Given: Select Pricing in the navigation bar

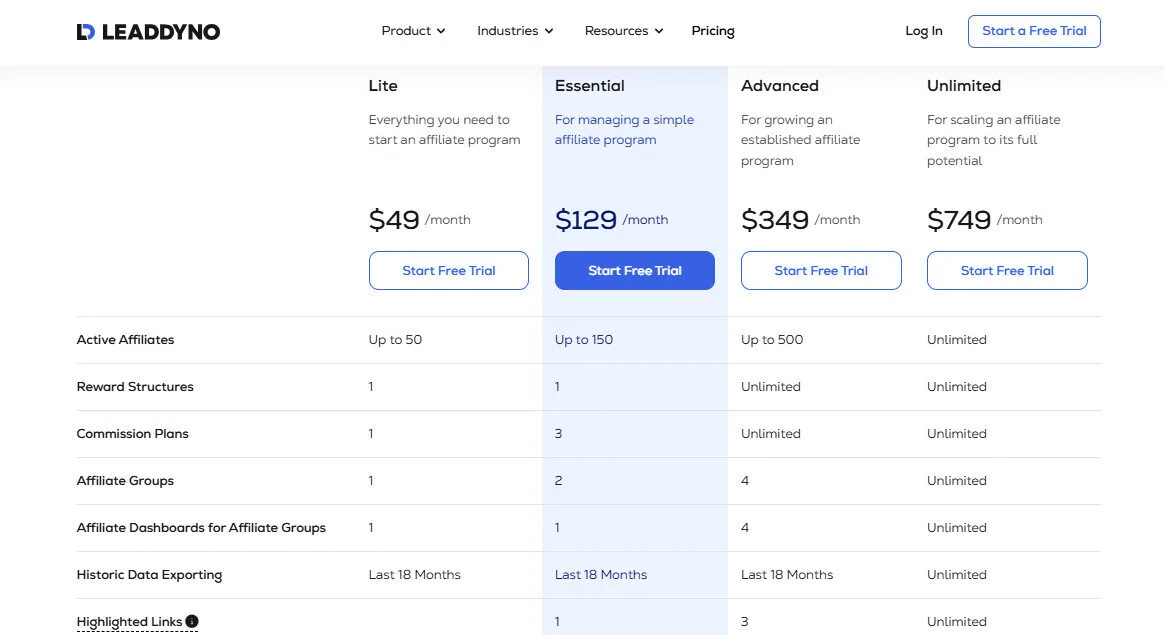Looking at the screenshot, I should (712, 31).
